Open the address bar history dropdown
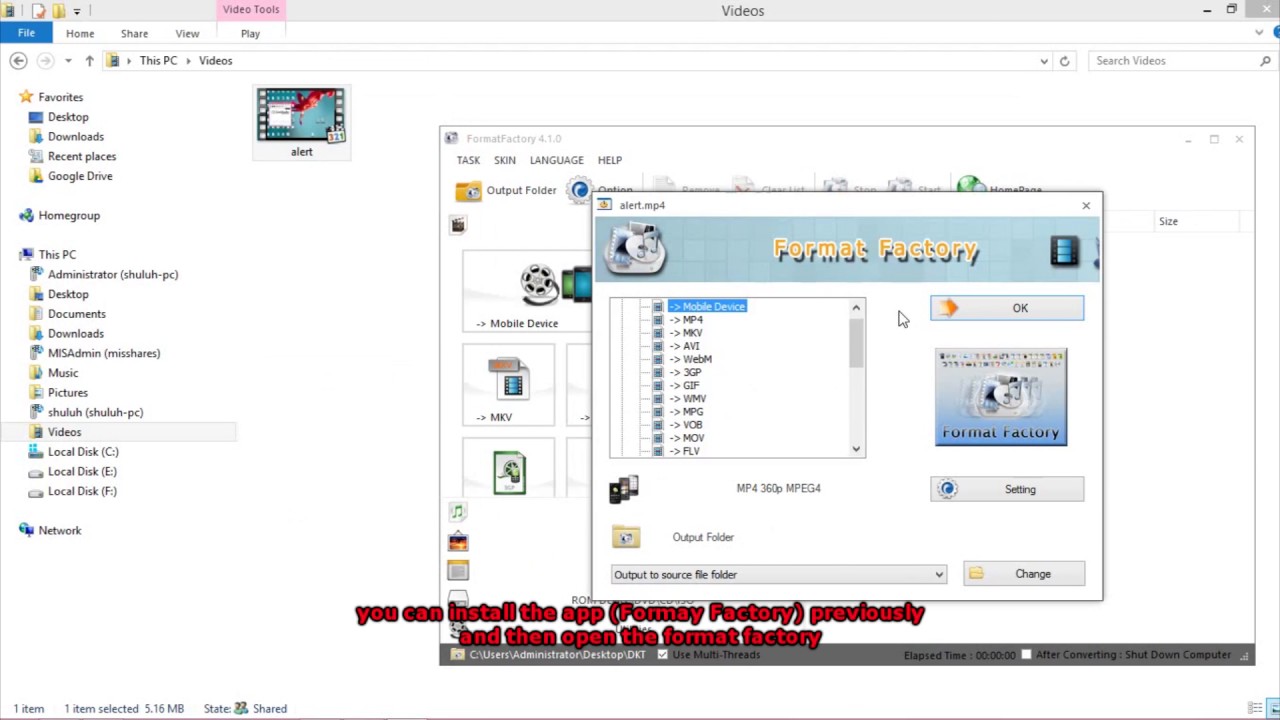Image resolution: width=1280 pixels, height=720 pixels. pos(1044,61)
